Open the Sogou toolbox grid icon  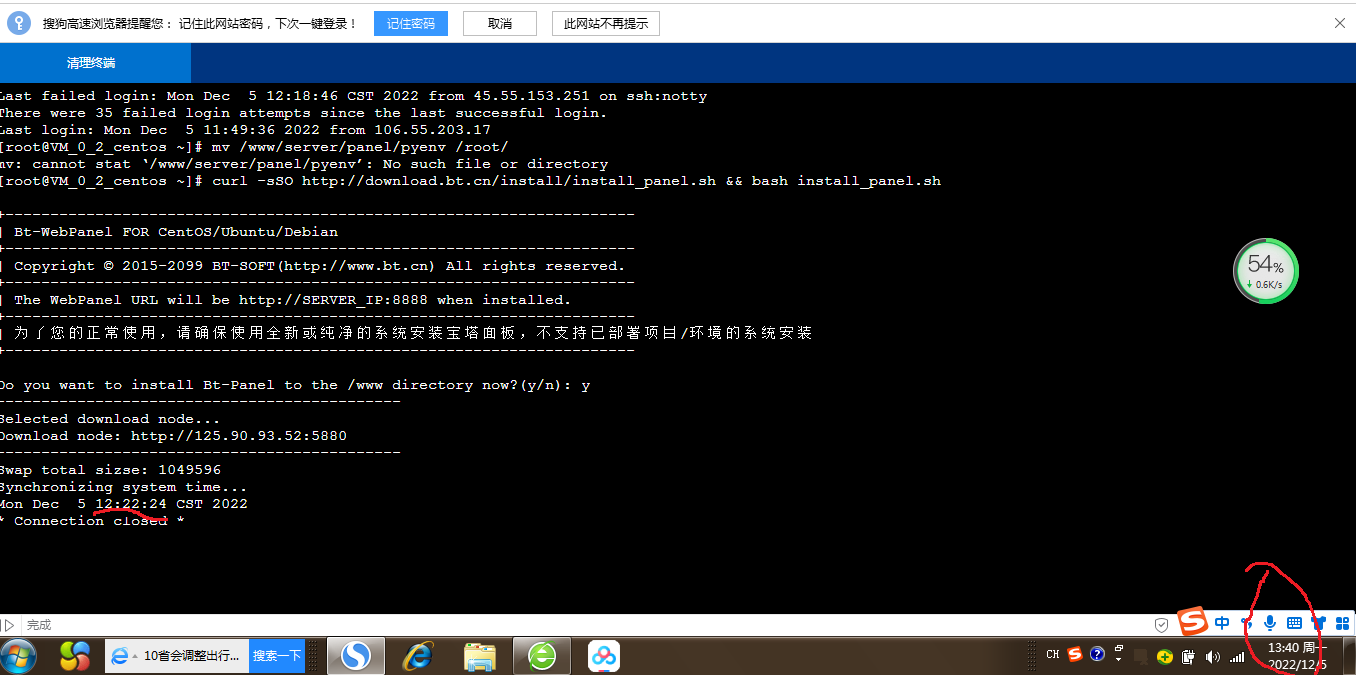(x=1343, y=623)
